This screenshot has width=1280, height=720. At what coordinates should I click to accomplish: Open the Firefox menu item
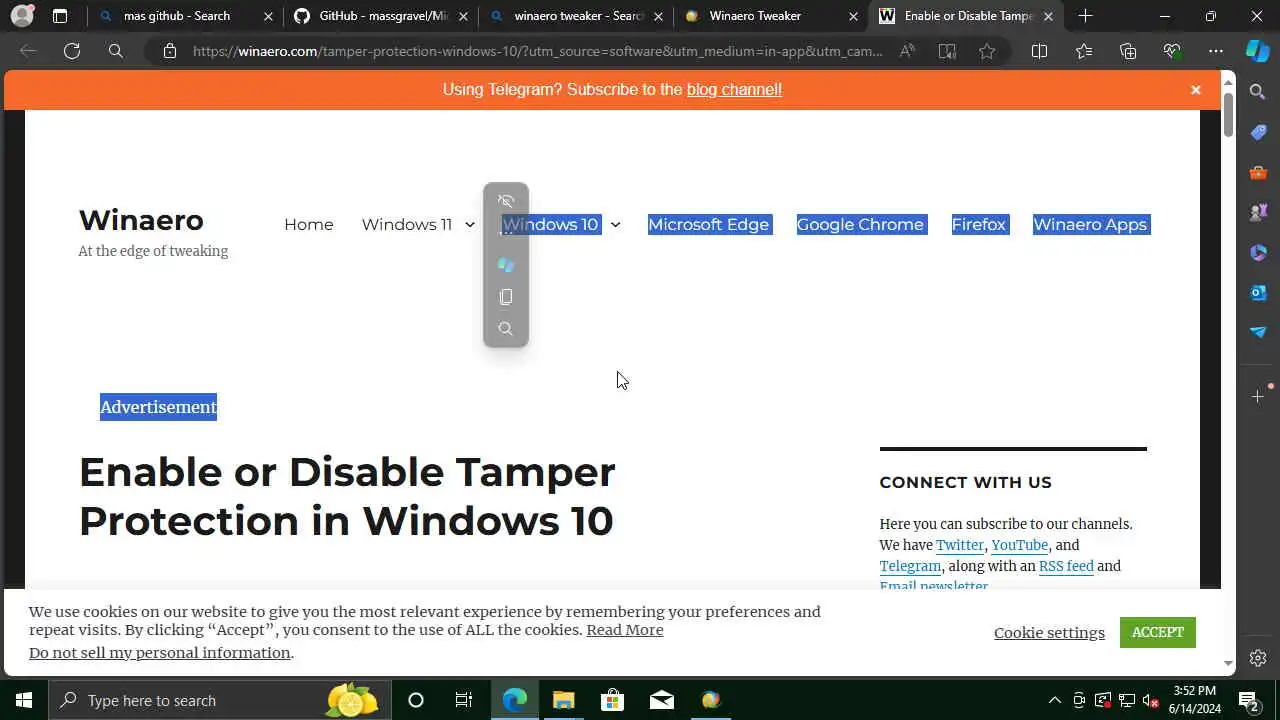coord(978,225)
